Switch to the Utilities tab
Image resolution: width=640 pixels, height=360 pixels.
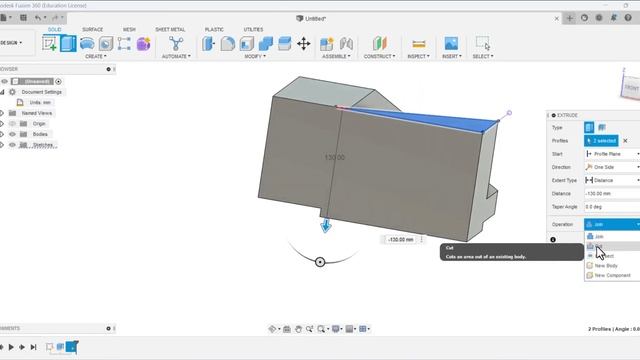tap(253, 29)
